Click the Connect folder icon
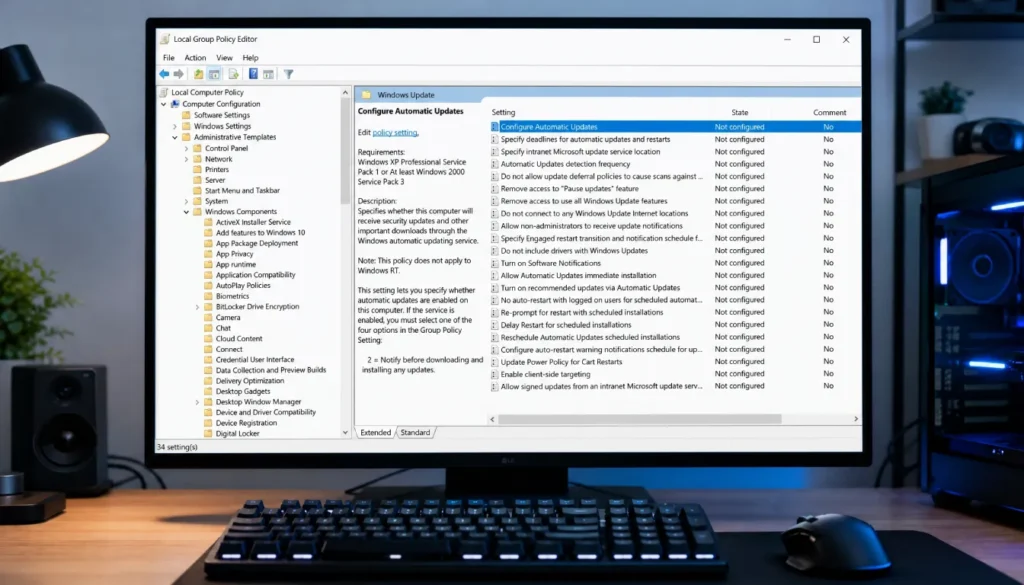 [x=208, y=349]
